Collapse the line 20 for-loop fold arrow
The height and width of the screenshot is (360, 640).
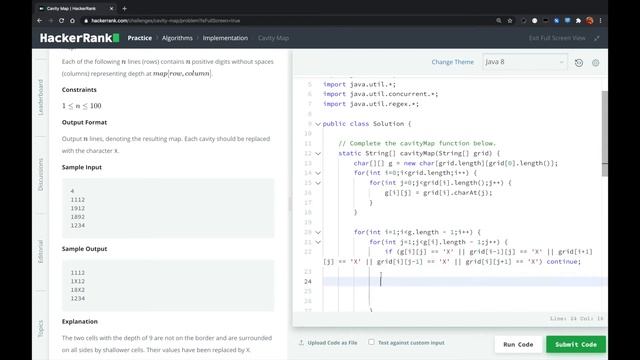(318, 232)
